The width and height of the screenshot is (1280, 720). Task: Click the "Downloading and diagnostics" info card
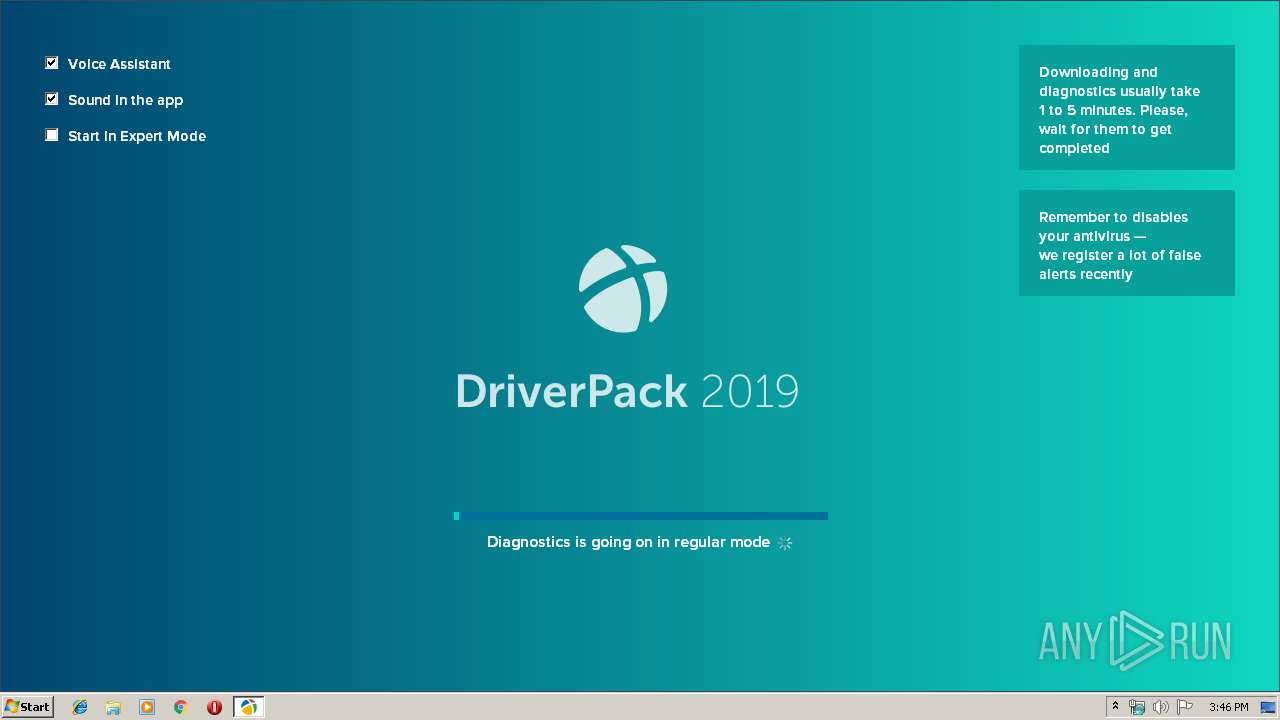(1127, 108)
